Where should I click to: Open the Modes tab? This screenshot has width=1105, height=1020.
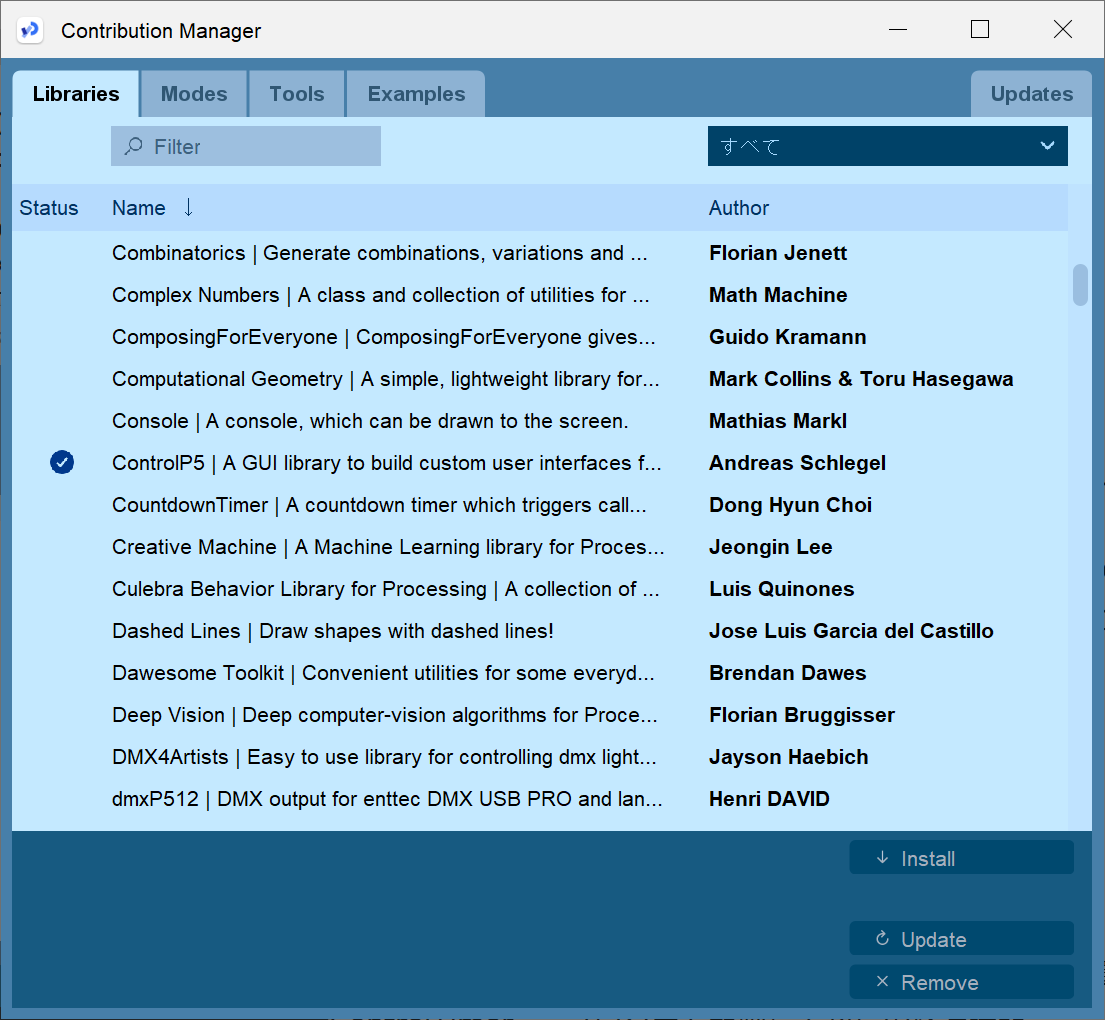pos(194,94)
